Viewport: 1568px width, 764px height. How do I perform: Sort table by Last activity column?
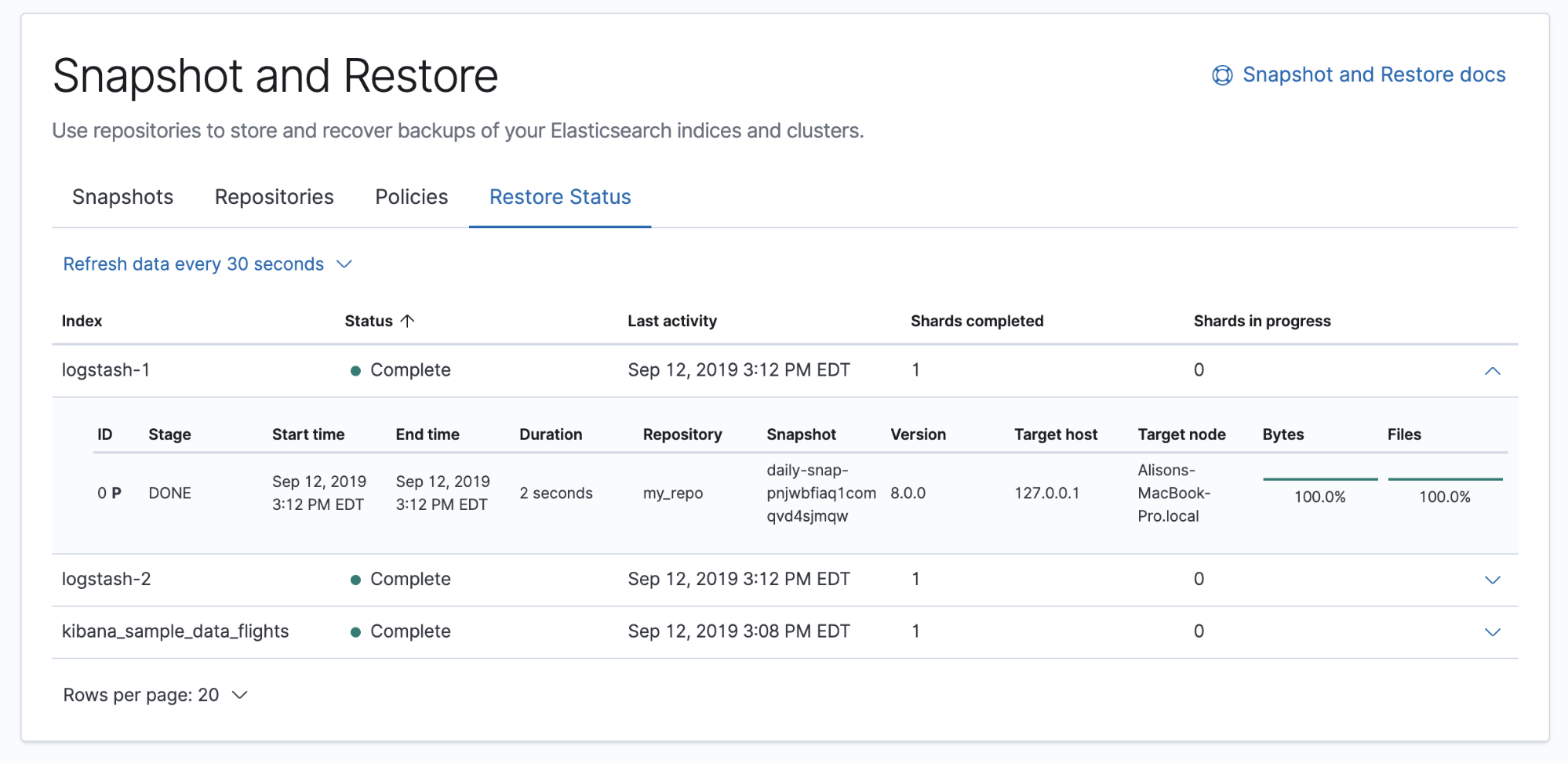click(x=672, y=321)
